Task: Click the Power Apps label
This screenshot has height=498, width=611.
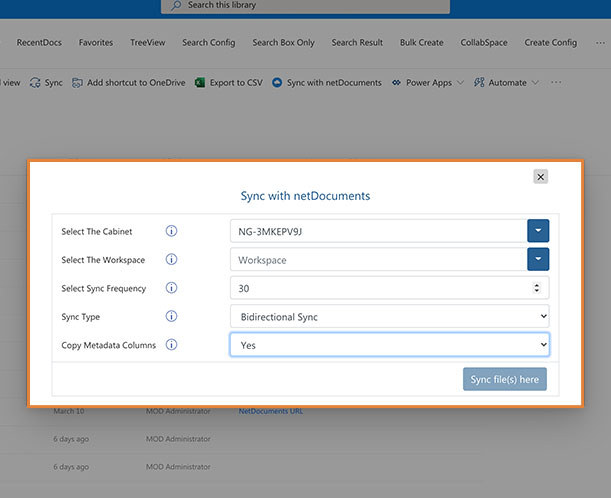Action: tap(429, 83)
